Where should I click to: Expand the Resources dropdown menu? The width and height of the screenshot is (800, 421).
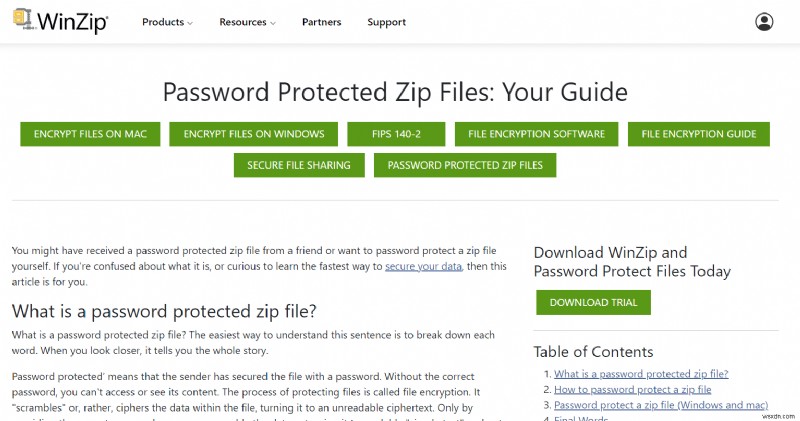point(248,22)
